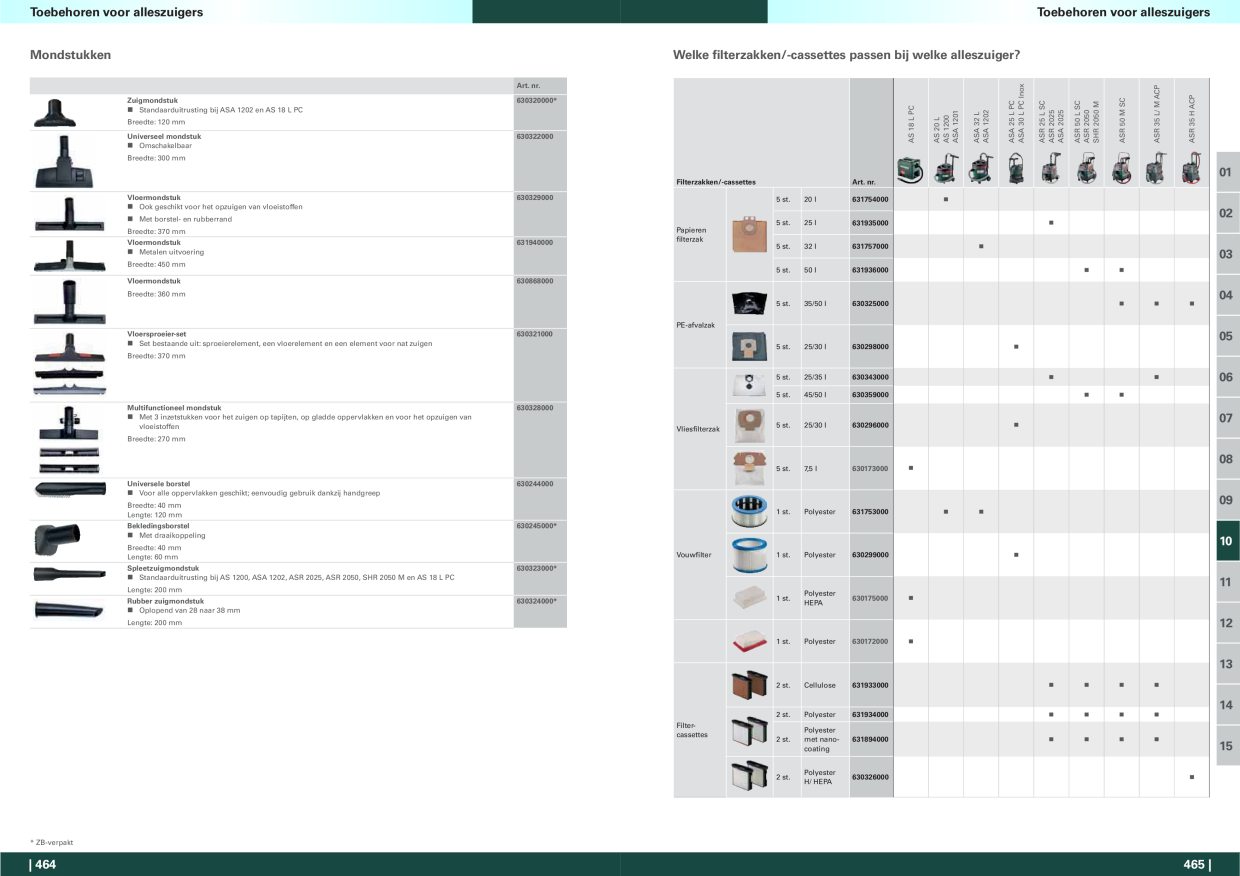Select filter article number 630326000
1240x876 pixels.
pos(870,776)
